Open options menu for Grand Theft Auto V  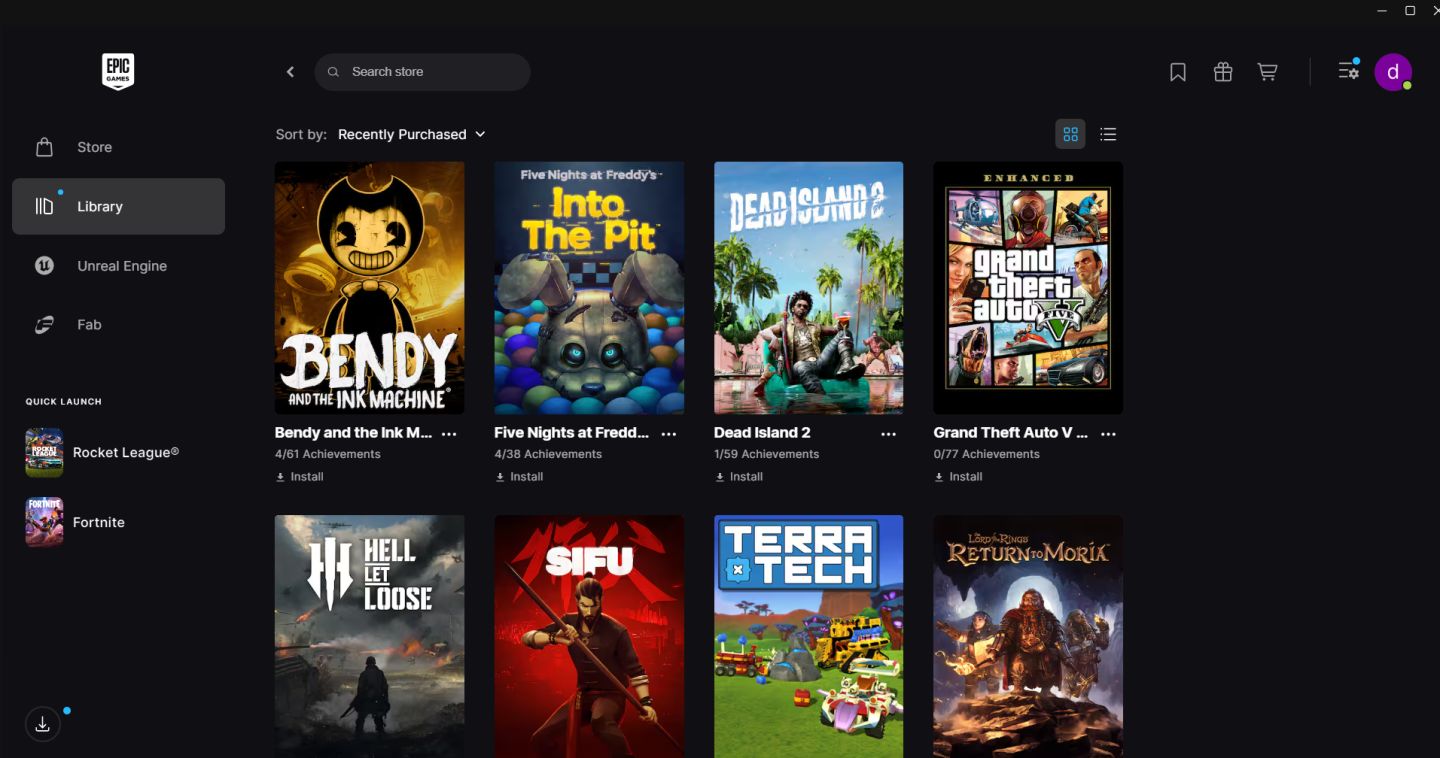(x=1108, y=434)
